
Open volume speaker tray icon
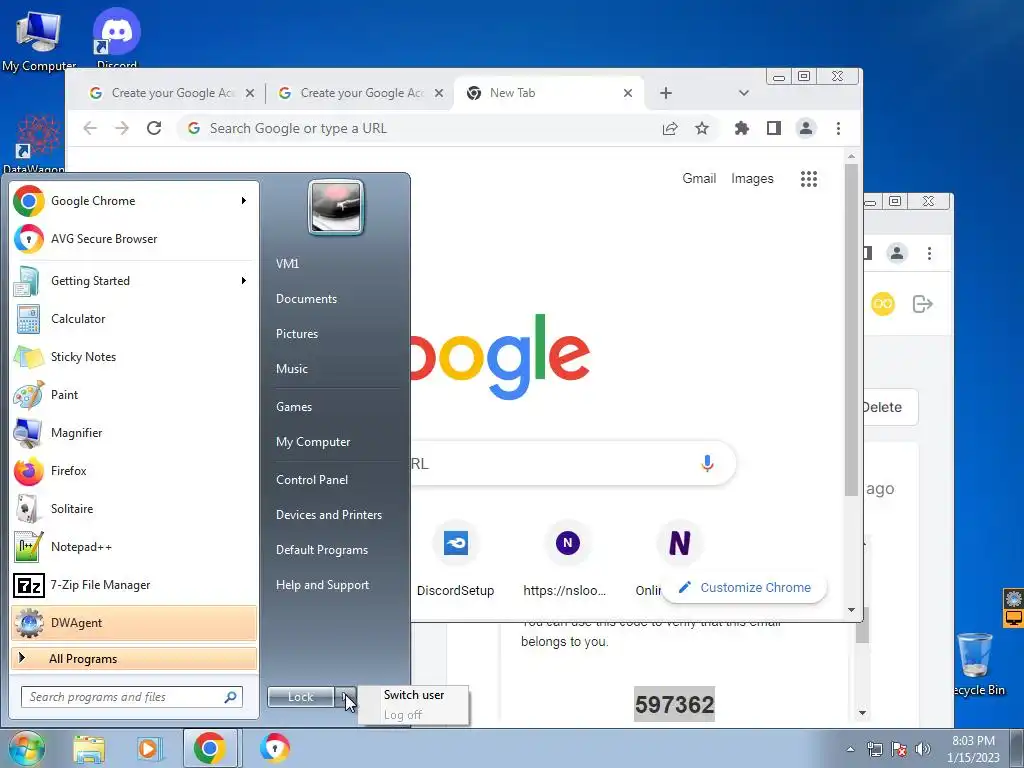[x=923, y=749]
